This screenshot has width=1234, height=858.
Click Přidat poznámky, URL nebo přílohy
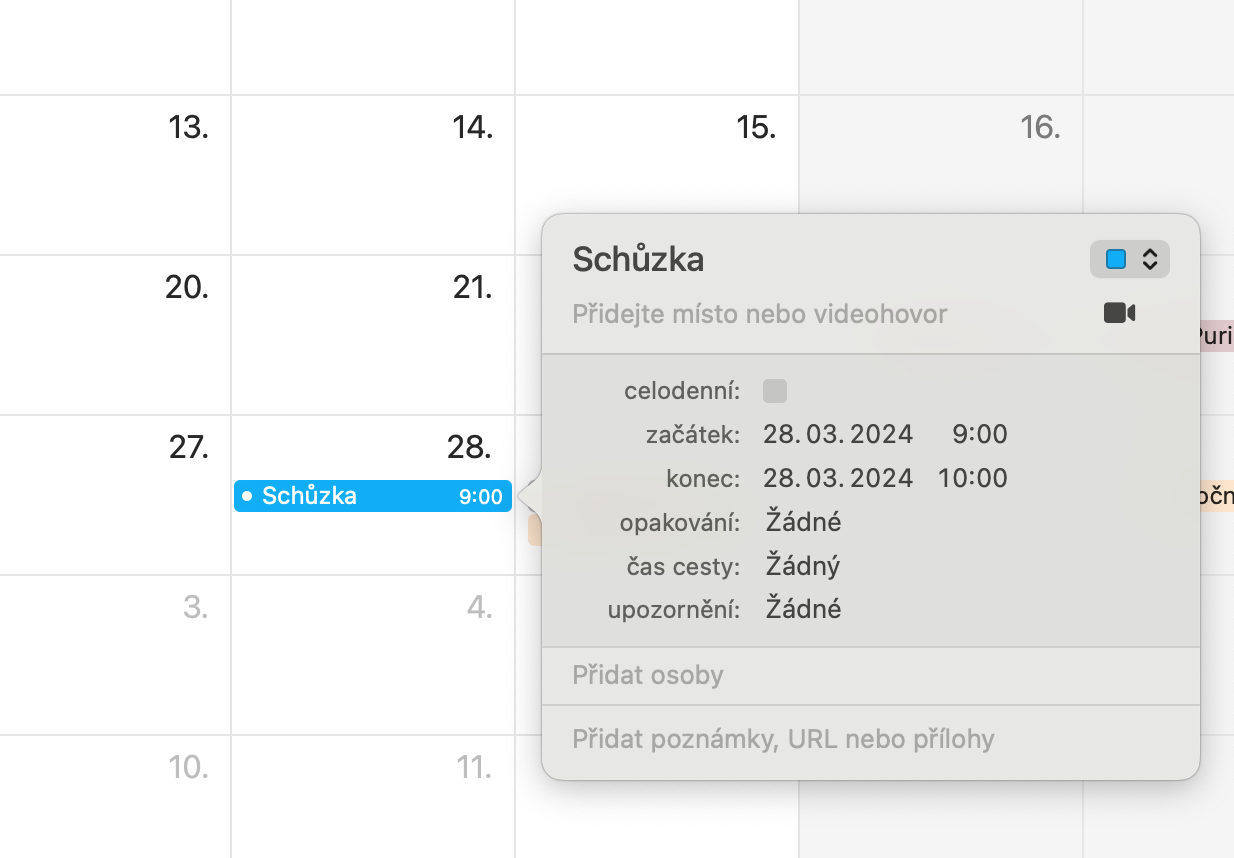783,740
